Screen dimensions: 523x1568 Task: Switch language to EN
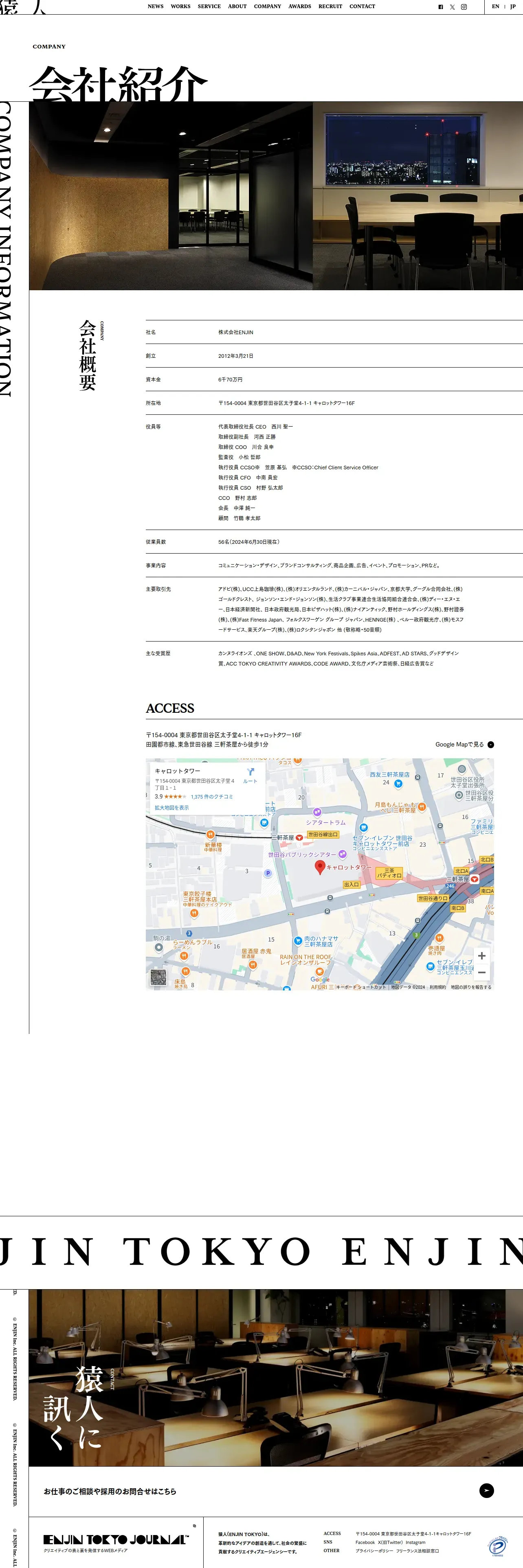tap(496, 7)
